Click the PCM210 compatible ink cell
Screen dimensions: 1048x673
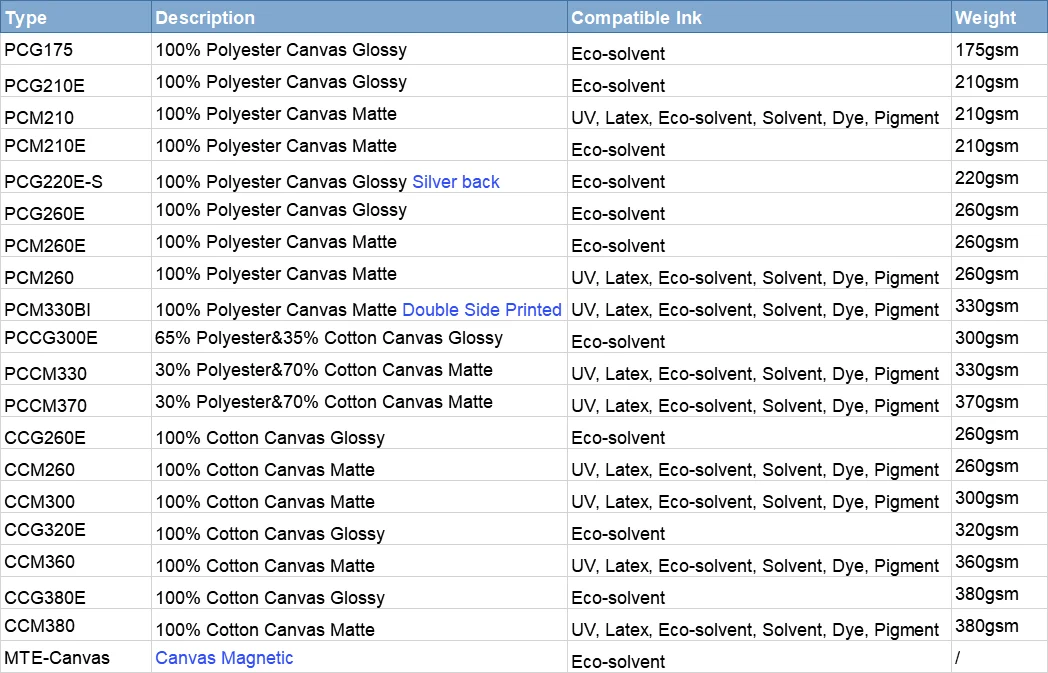pos(755,118)
